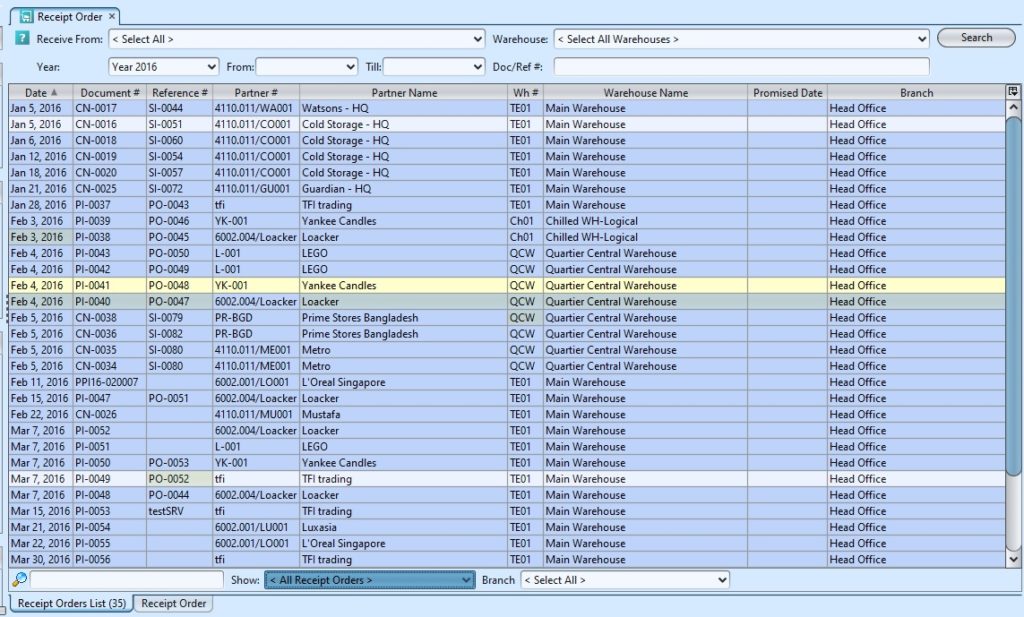
Task: Click the magnifier search icon near the filter box
Action: 20,579
